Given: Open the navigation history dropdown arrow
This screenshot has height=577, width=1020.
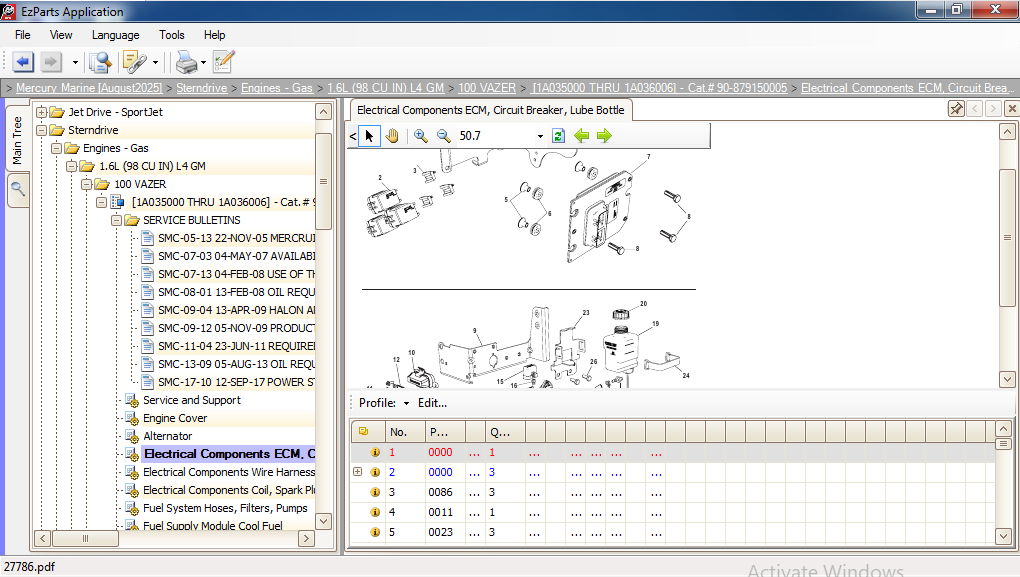Looking at the screenshot, I should (75, 63).
